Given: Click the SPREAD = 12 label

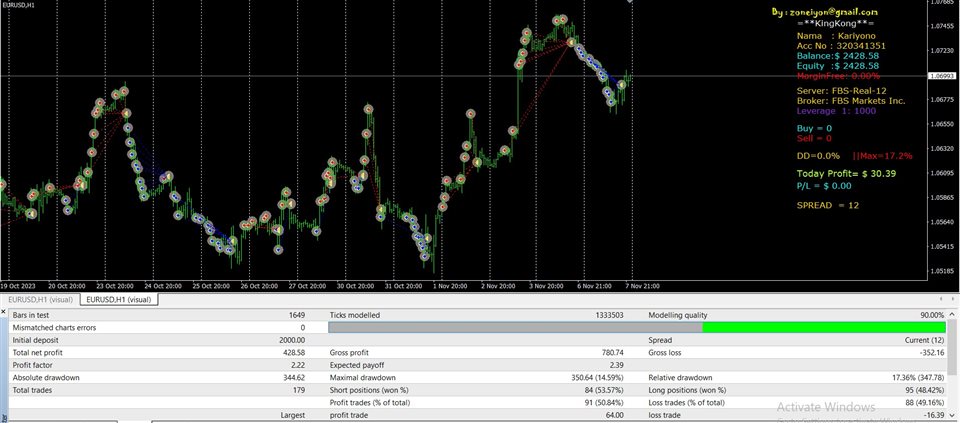Looking at the screenshot, I should click(x=827, y=205).
